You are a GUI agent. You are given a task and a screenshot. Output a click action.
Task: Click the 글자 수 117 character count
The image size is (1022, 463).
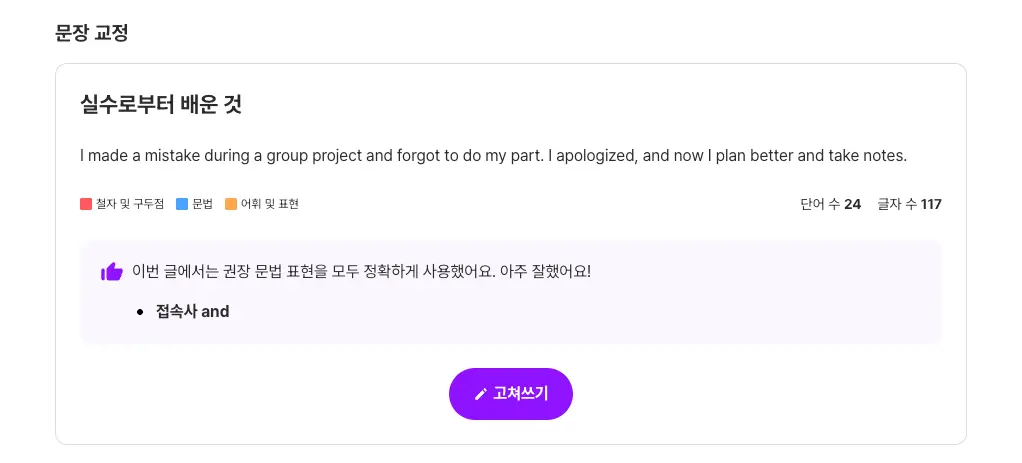(x=909, y=204)
